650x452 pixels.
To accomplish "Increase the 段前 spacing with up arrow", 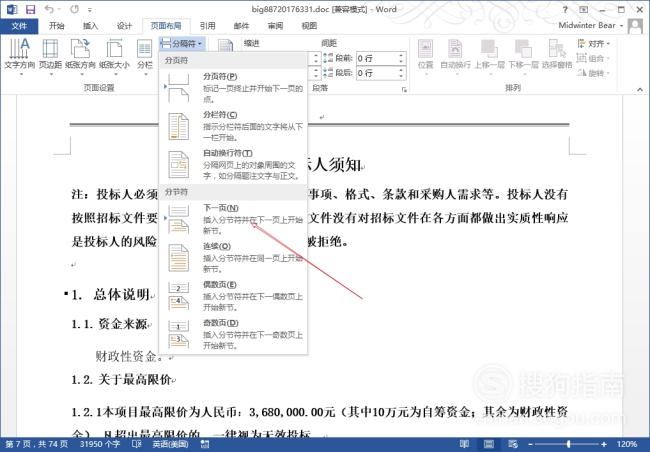I will [x=401, y=56].
